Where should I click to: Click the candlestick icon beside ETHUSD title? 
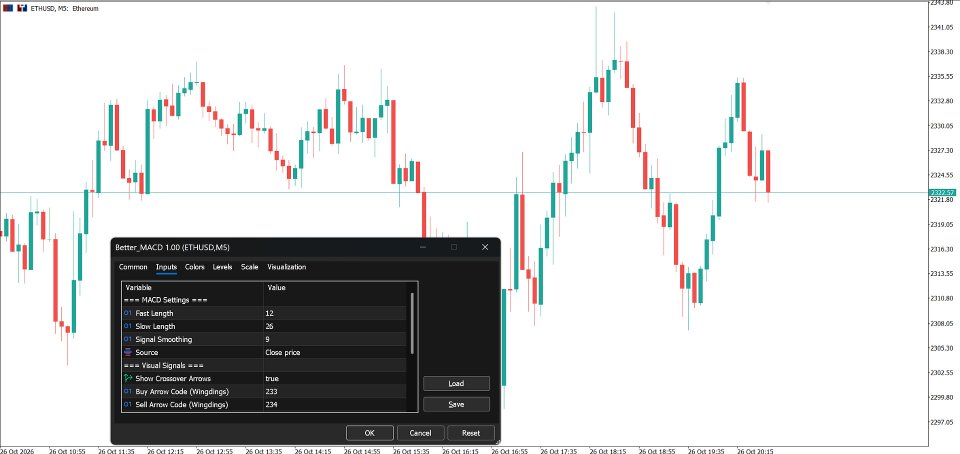[22, 9]
